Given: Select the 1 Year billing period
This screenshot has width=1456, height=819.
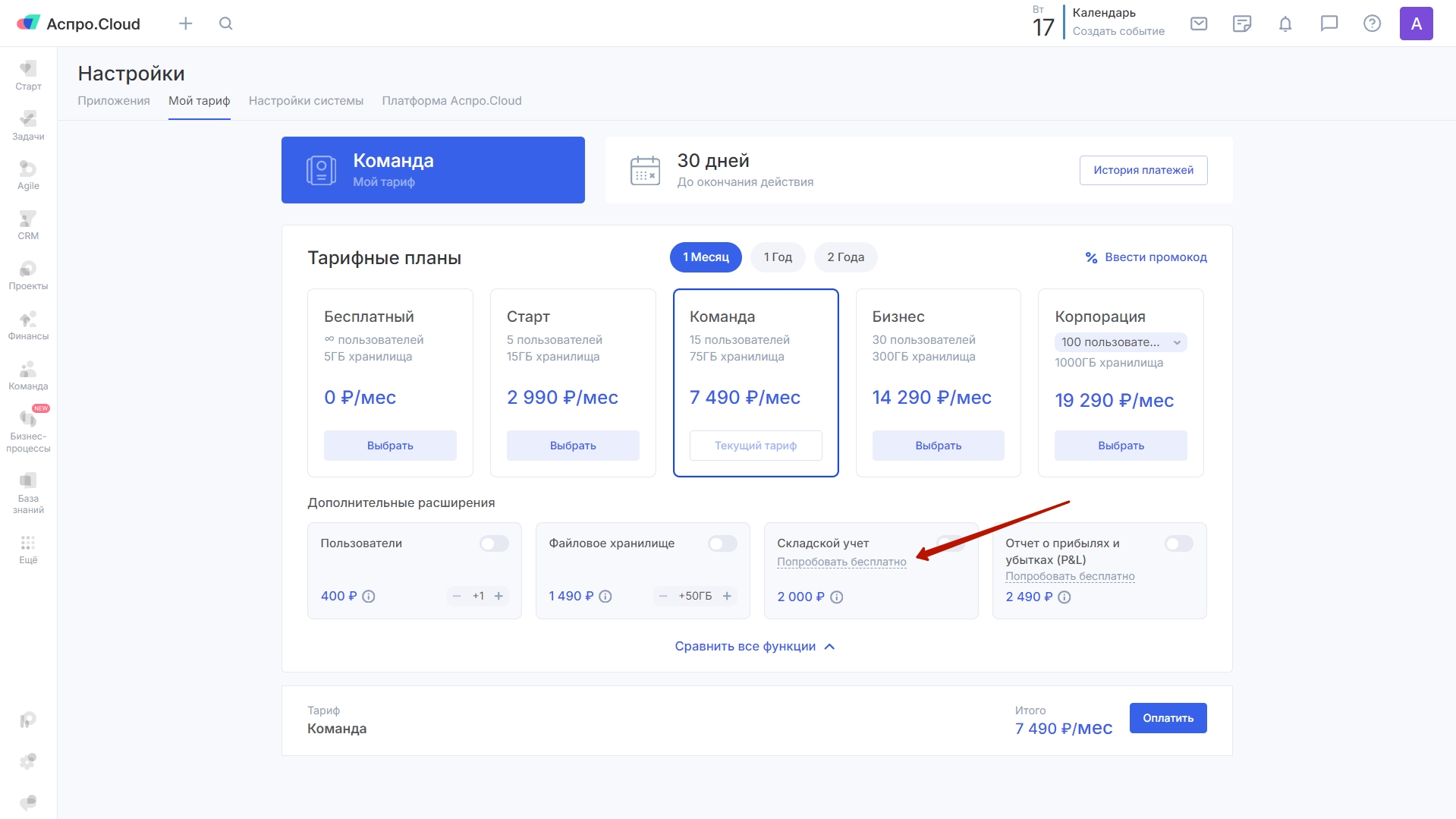Looking at the screenshot, I should (778, 257).
